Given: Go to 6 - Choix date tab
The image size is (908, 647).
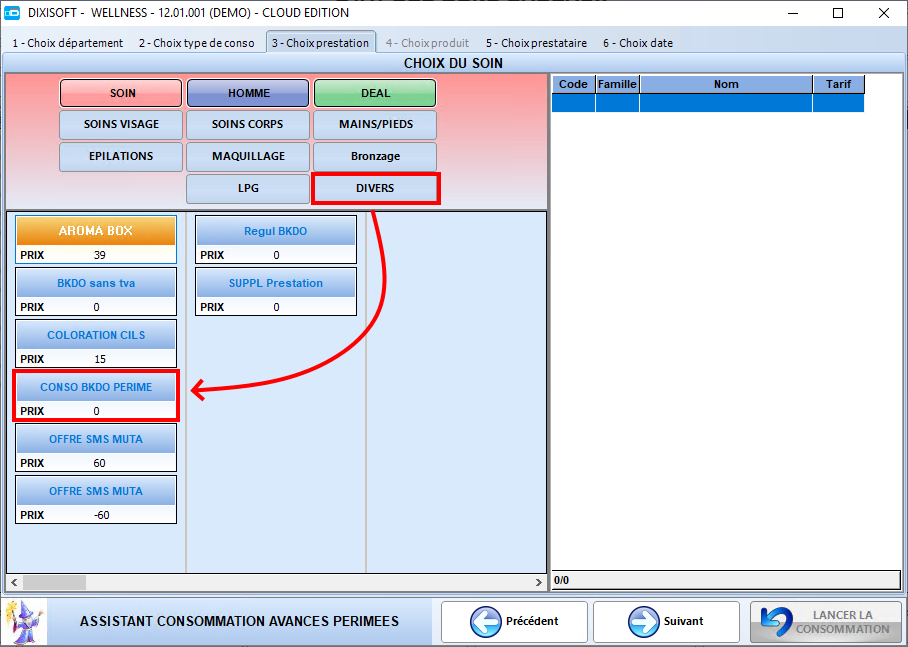Looking at the screenshot, I should (x=638, y=43).
